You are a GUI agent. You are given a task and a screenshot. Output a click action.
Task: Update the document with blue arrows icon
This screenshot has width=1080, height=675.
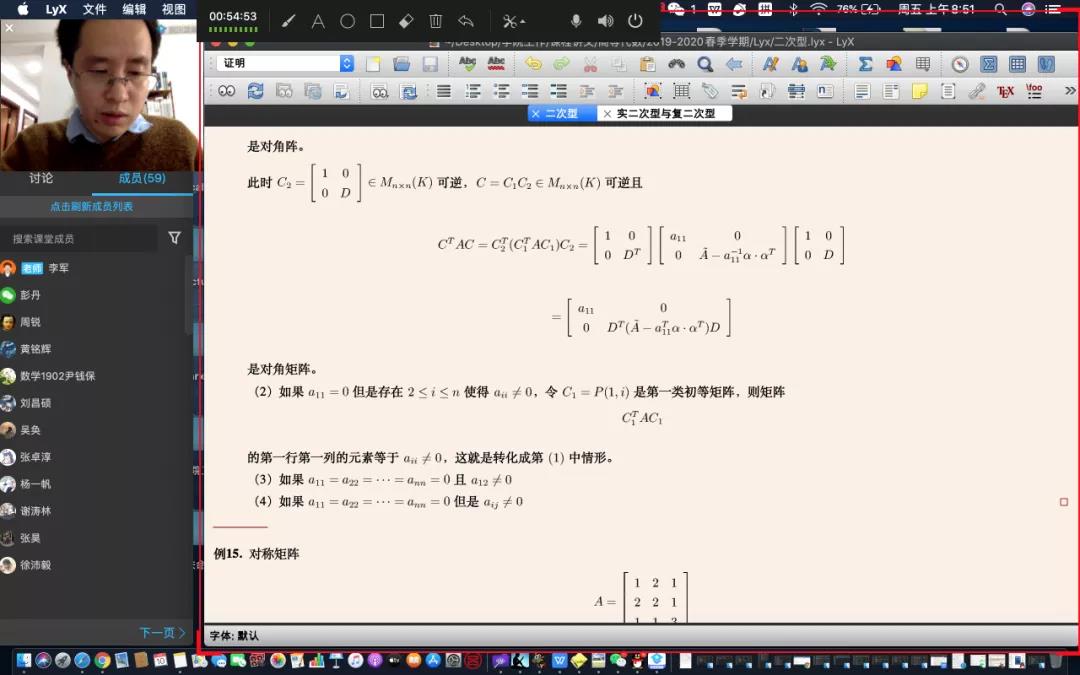click(256, 91)
